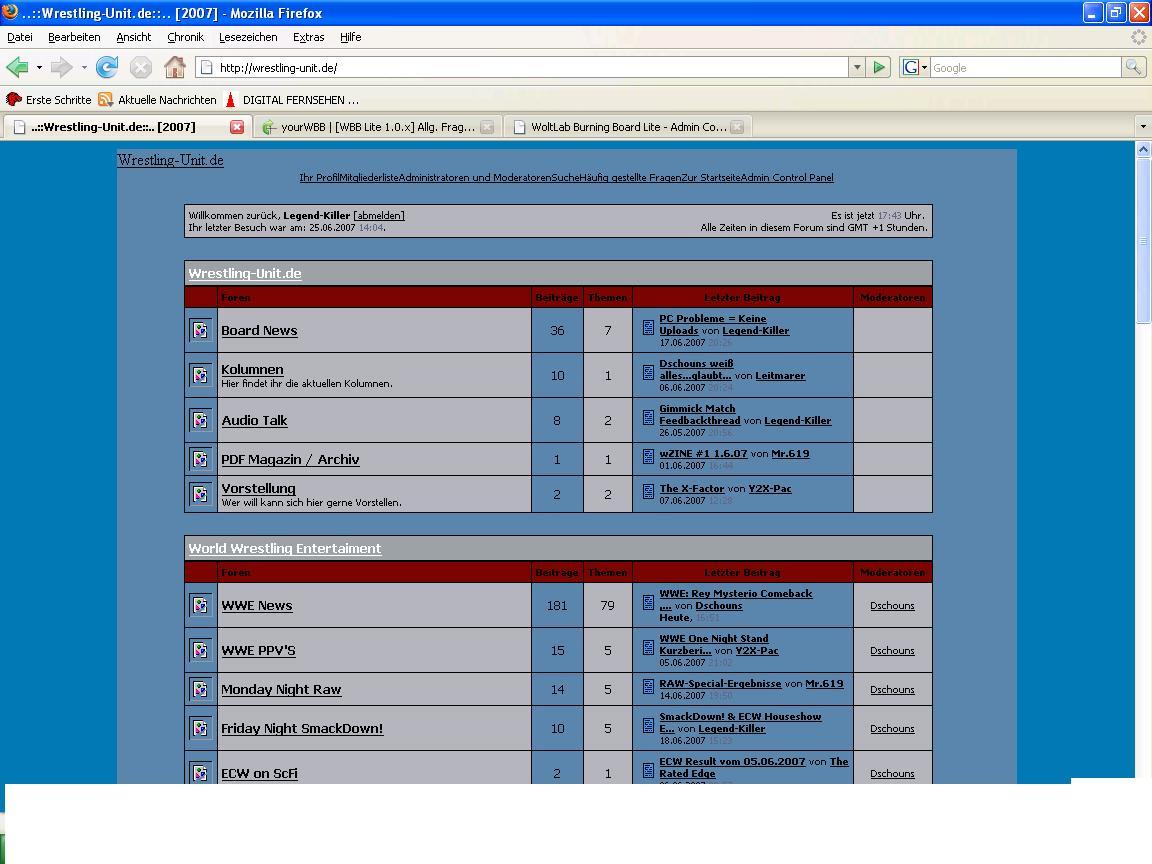
Task: Click the Aktuelle Nachrichten feed bookmark icon
Action: pyautogui.click(x=106, y=99)
